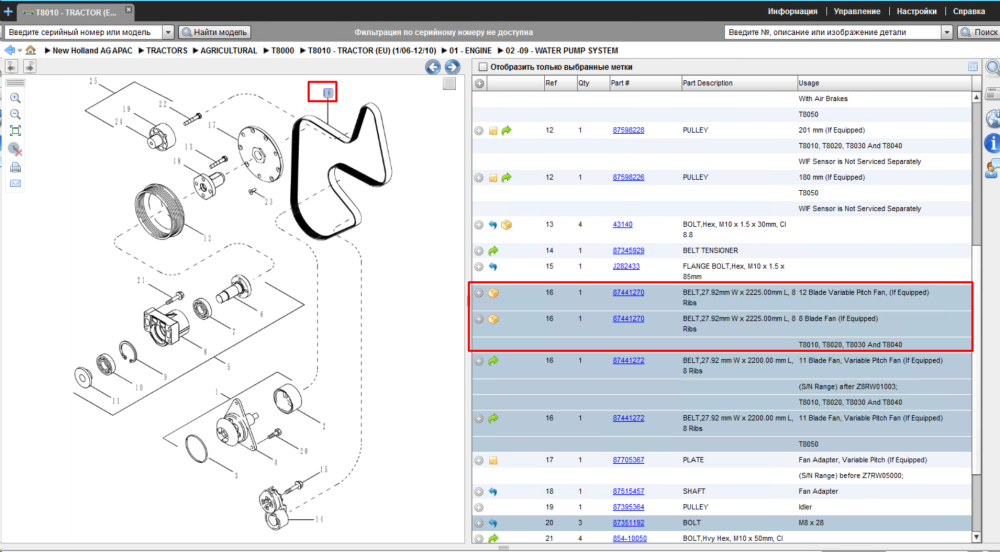Image resolution: width=1000 pixels, height=552 pixels.
Task: Open the globe icon on right sidebar
Action: [x=992, y=119]
